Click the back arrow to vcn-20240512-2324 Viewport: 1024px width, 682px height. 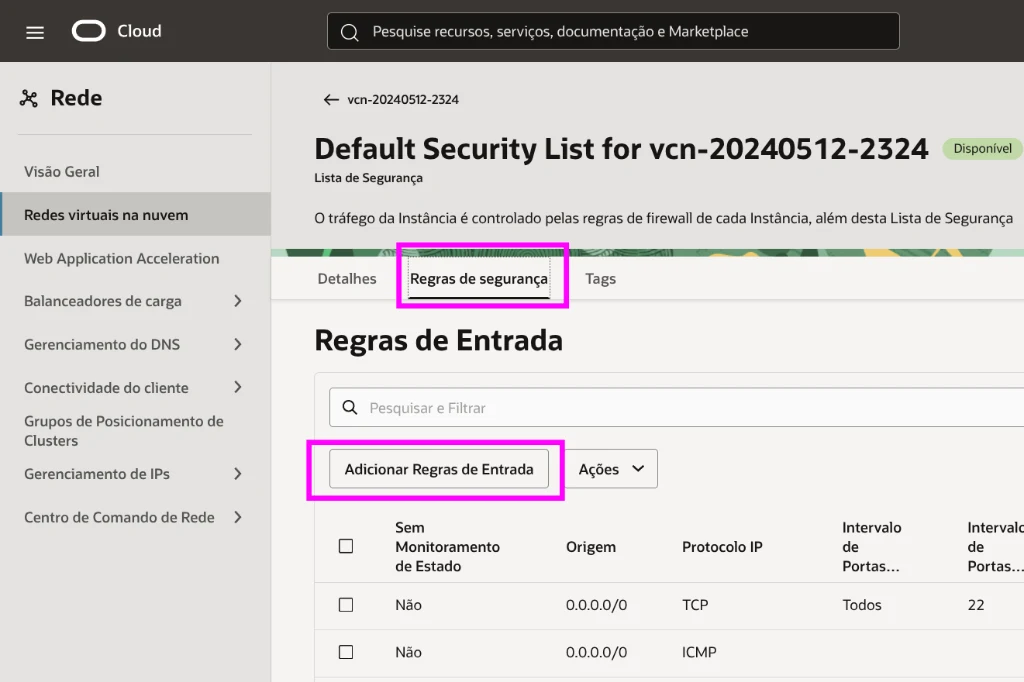tap(331, 99)
